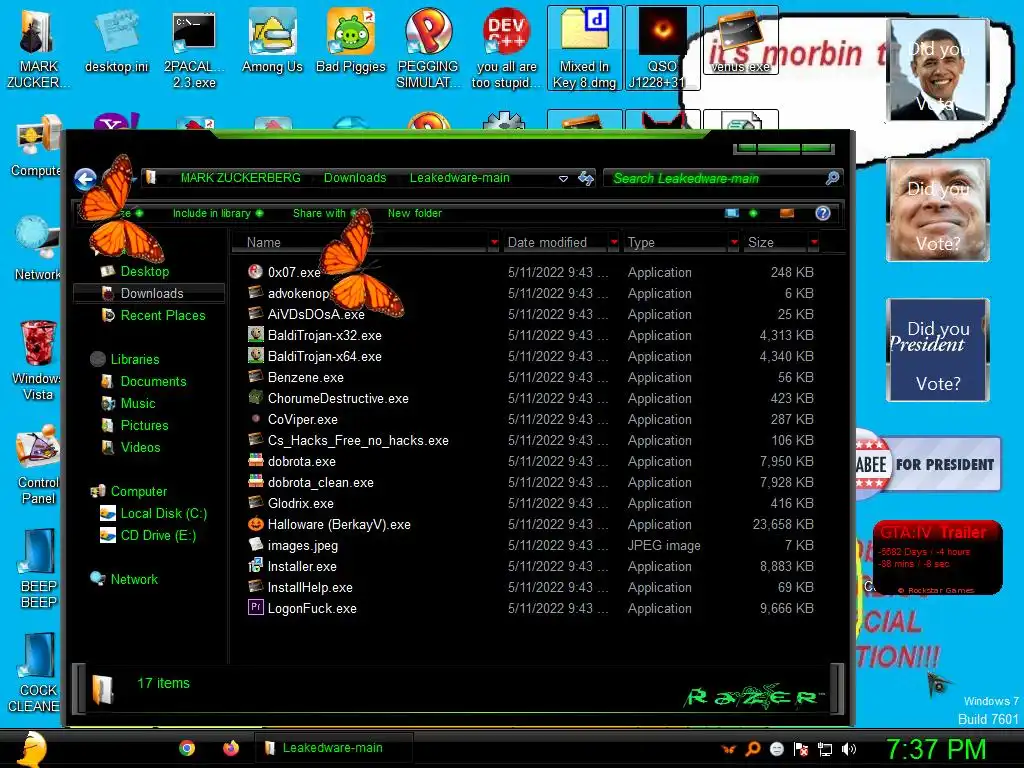Select the InstallHelp.exe file name
The height and width of the screenshot is (768, 1024).
pos(310,587)
